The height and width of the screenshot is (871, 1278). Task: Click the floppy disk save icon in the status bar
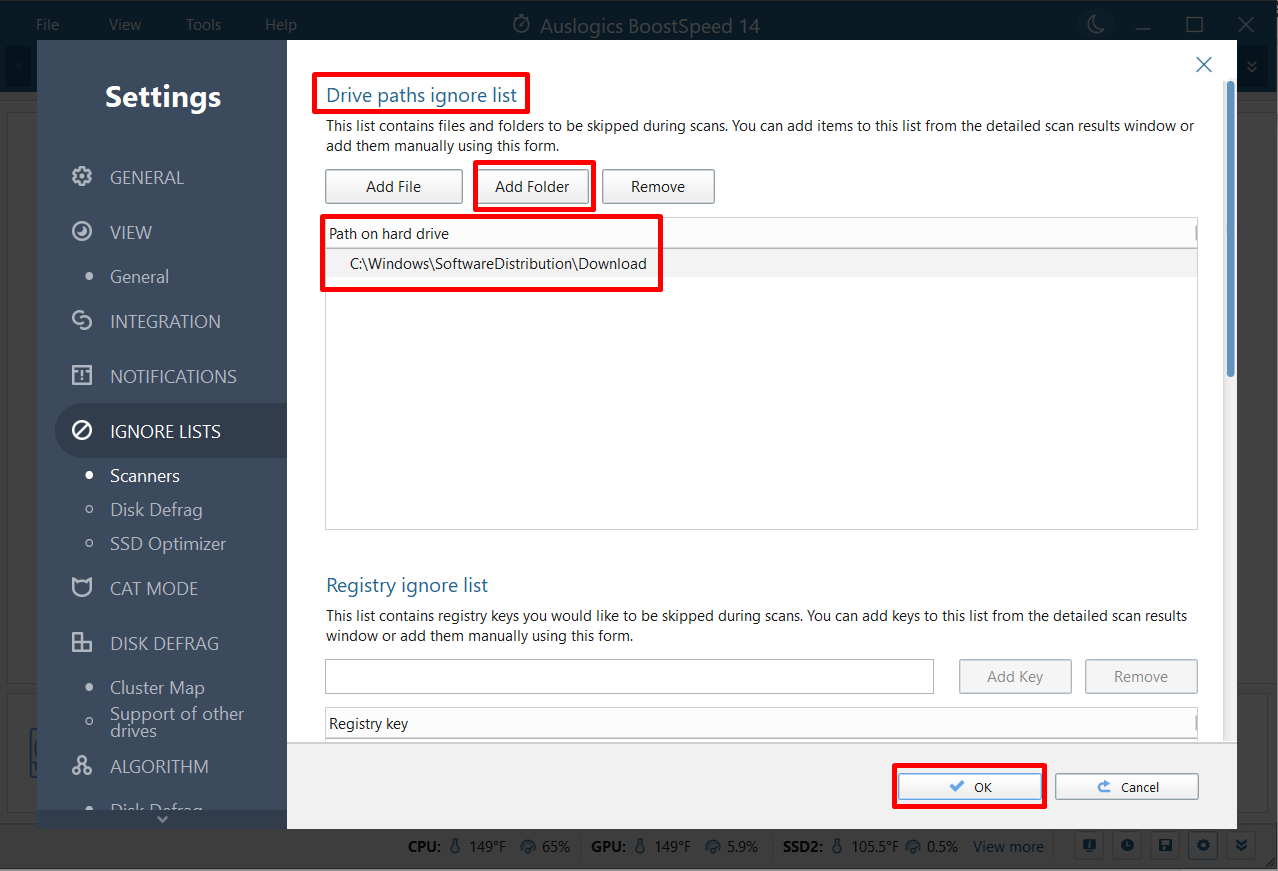tap(1165, 846)
